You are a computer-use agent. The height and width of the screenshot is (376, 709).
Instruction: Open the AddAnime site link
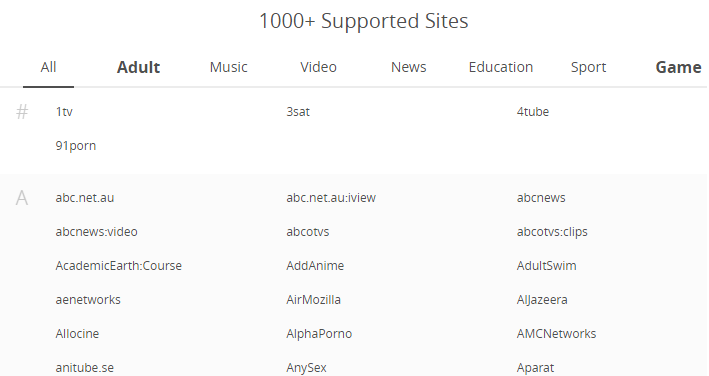coord(315,265)
